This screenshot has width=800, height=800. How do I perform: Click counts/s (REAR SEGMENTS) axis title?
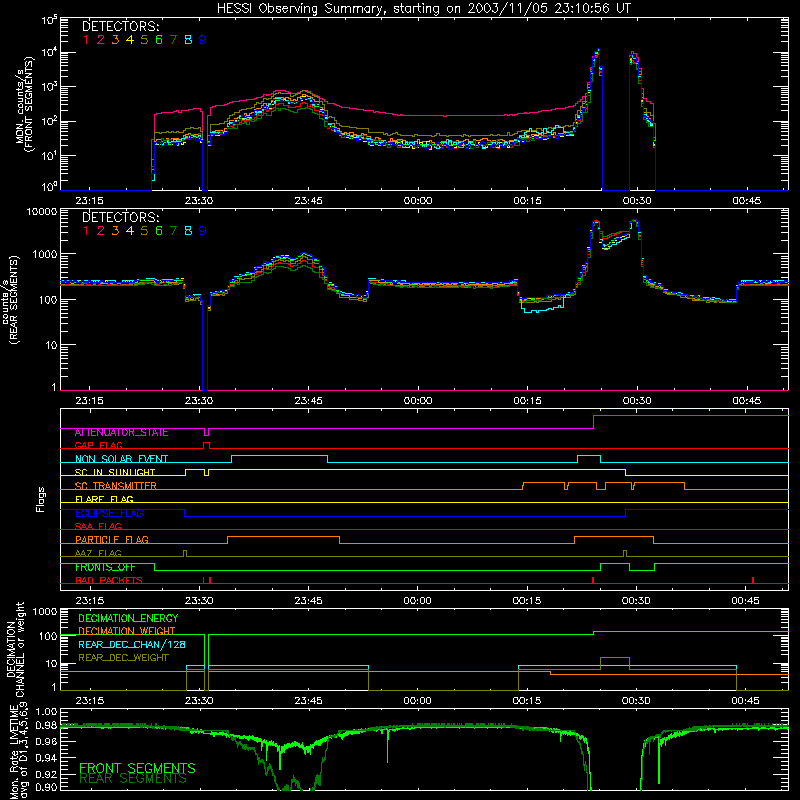11,299
